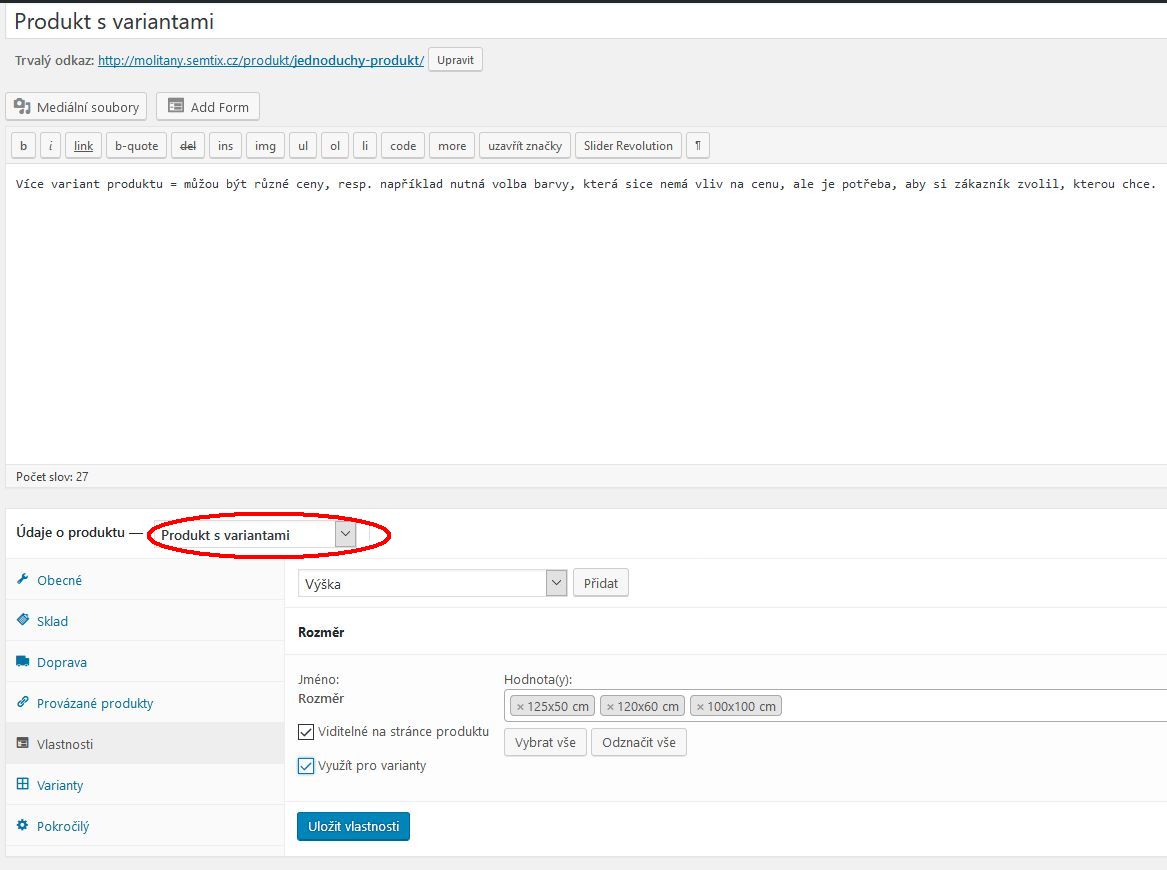The width and height of the screenshot is (1167, 870).
Task: Click the gear icon for Pokročilý
Action: 23,826
